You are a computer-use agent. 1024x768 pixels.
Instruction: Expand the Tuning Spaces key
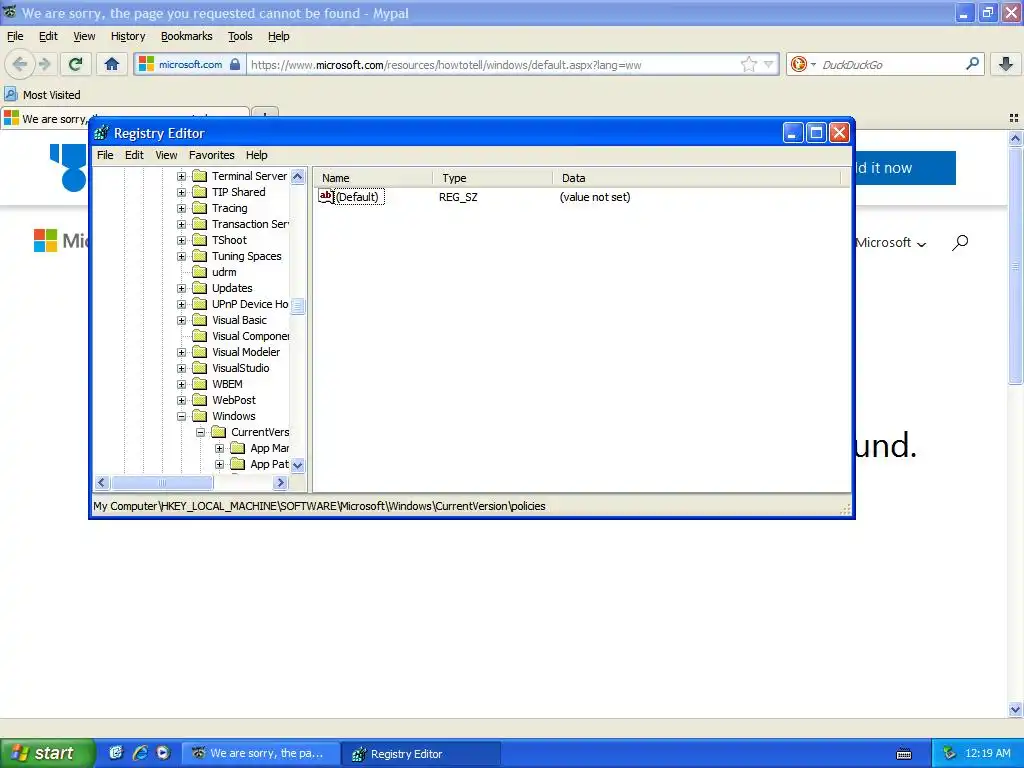click(x=182, y=256)
